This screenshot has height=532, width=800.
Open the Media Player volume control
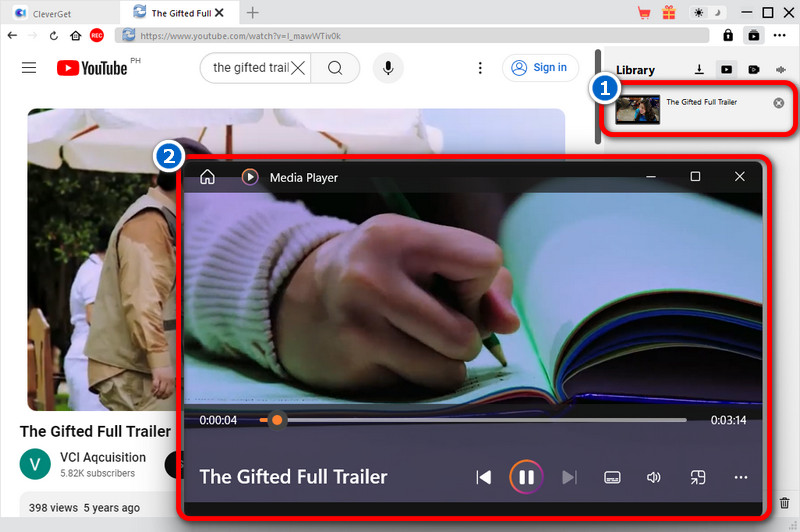click(x=654, y=477)
